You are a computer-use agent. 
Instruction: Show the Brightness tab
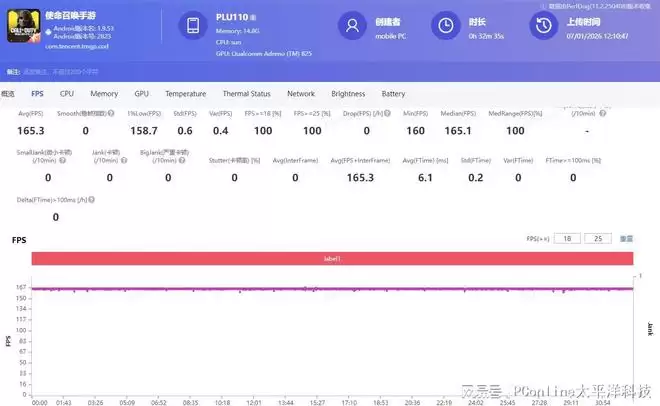(348, 94)
